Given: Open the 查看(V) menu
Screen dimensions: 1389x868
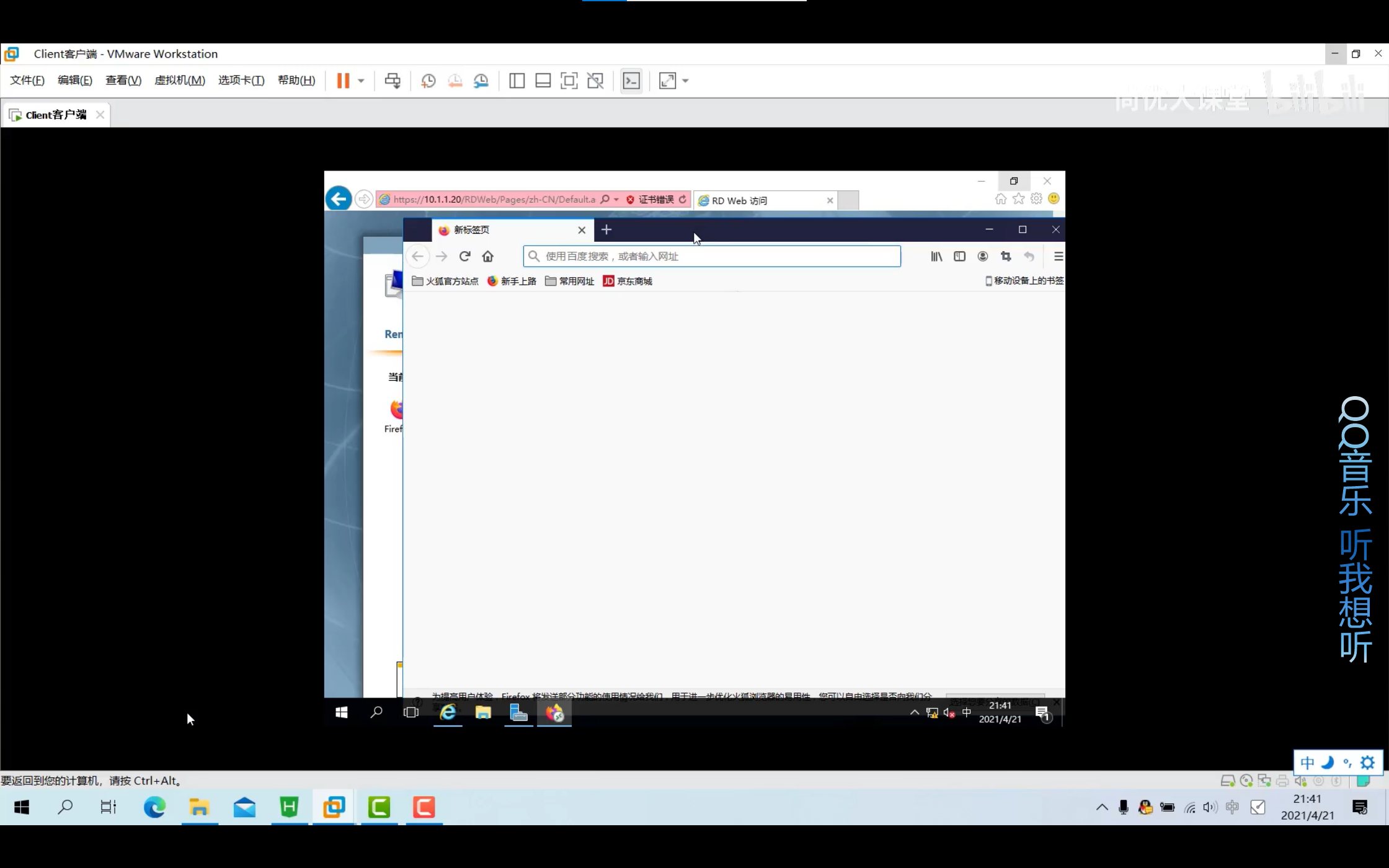Looking at the screenshot, I should [x=123, y=80].
